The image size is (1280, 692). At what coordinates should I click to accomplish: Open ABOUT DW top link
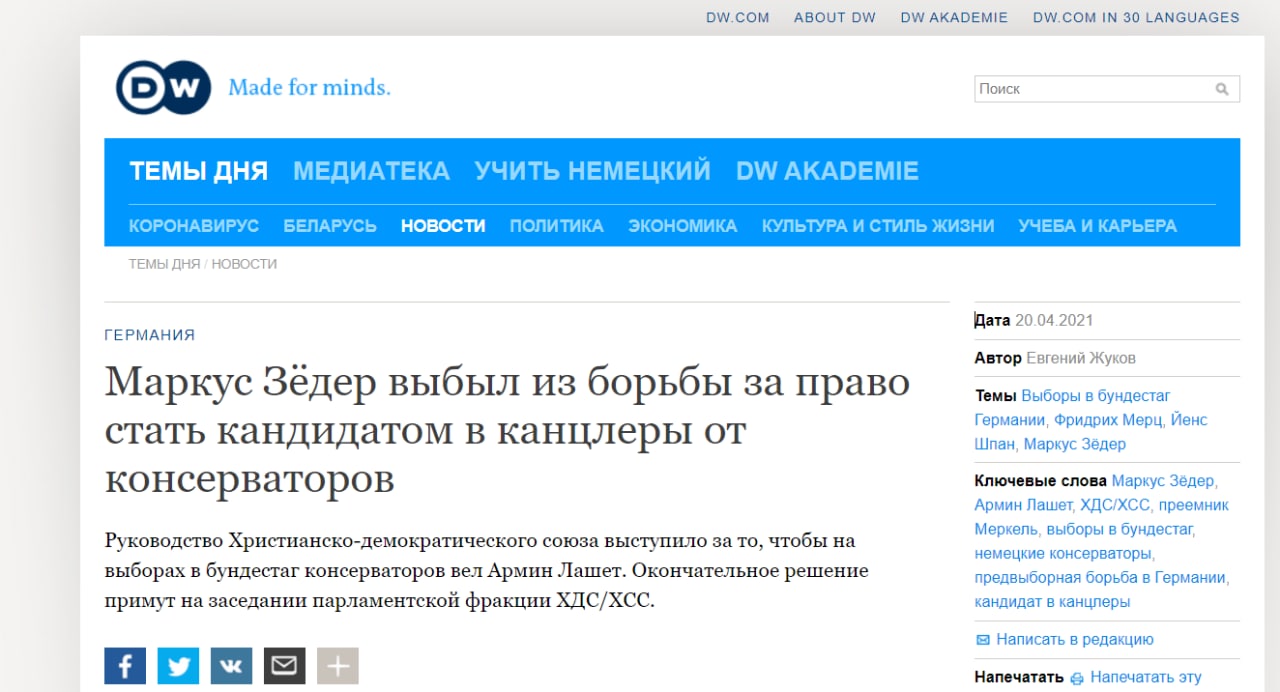tap(835, 17)
